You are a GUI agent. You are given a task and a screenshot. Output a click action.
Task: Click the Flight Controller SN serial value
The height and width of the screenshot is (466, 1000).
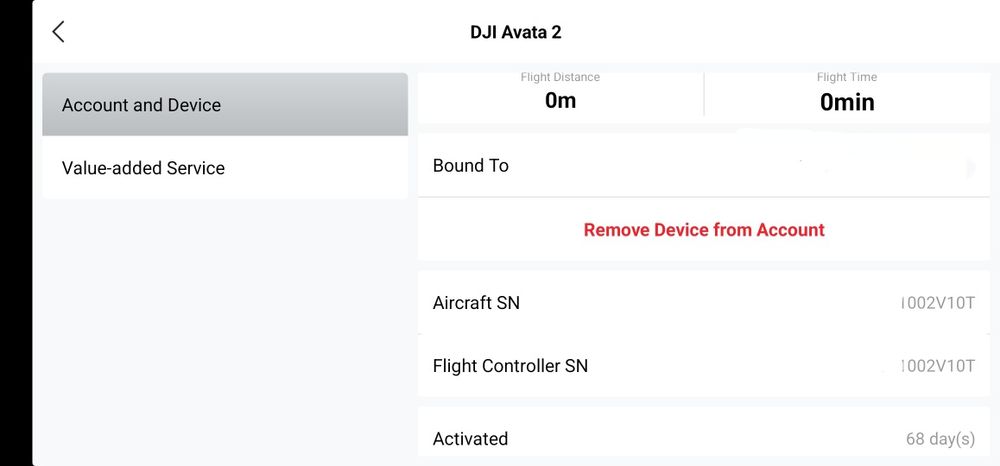click(936, 366)
